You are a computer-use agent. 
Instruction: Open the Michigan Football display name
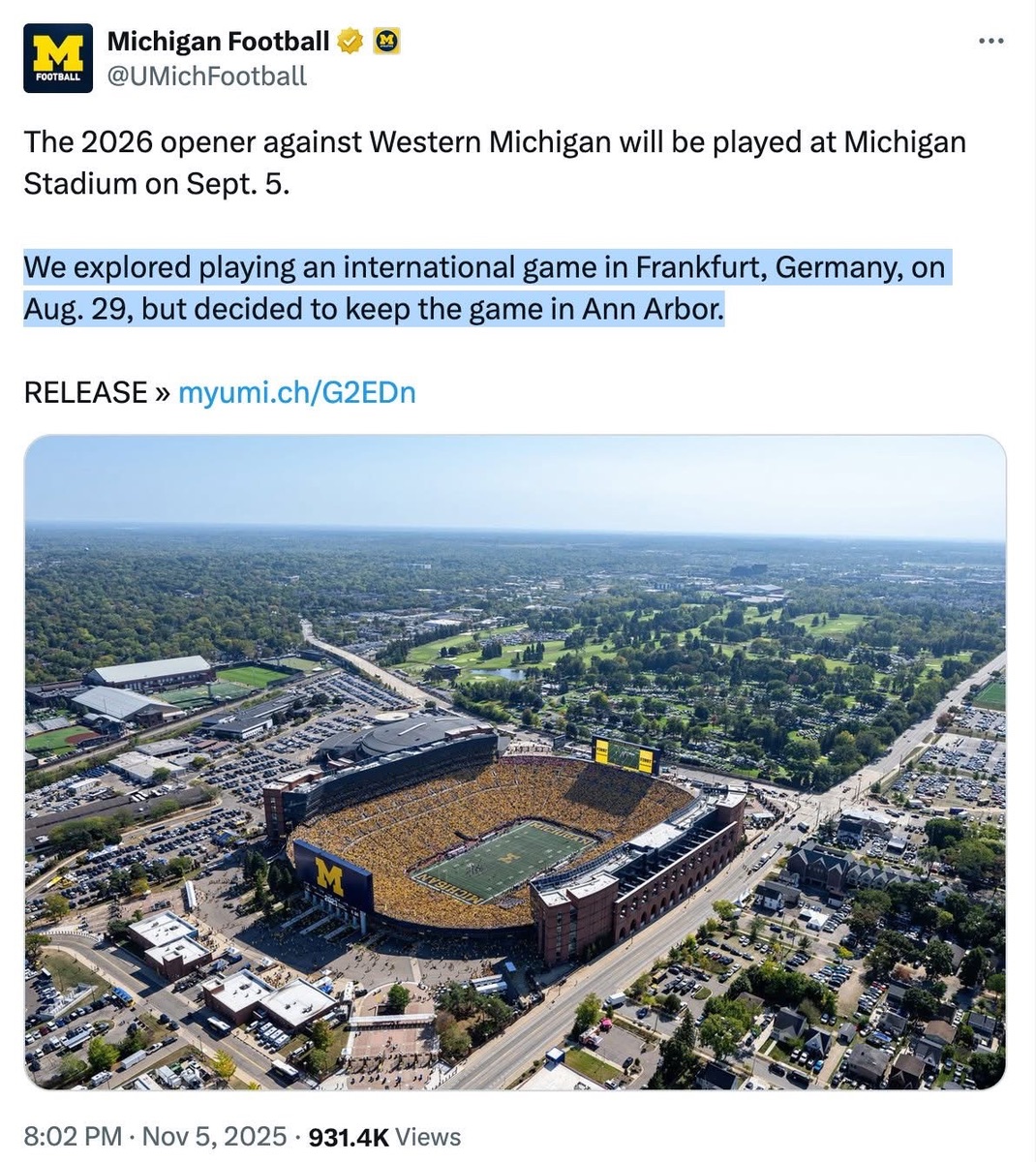218,41
